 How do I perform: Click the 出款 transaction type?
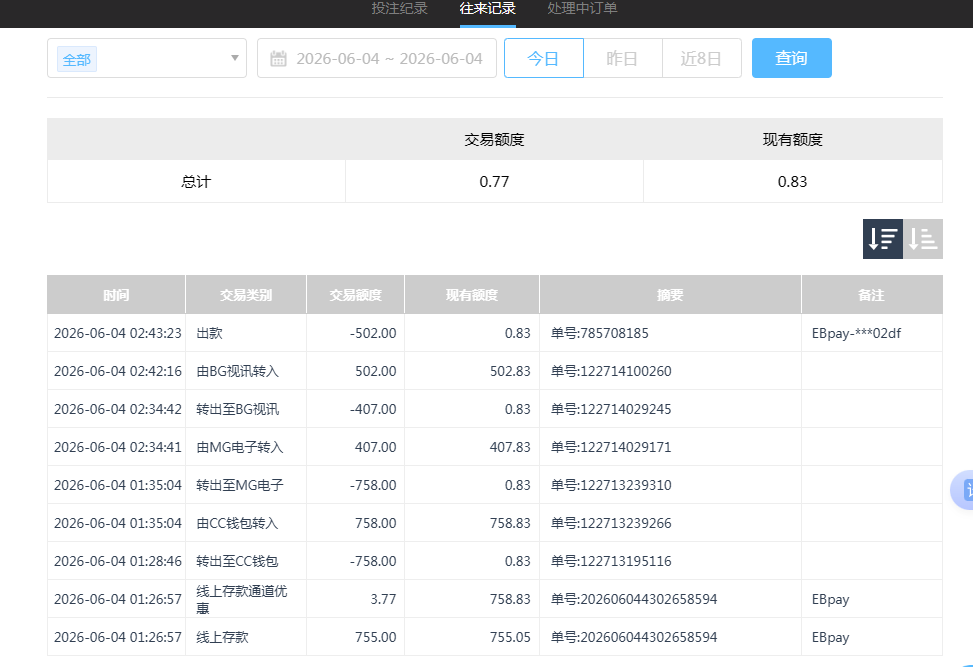[209, 333]
